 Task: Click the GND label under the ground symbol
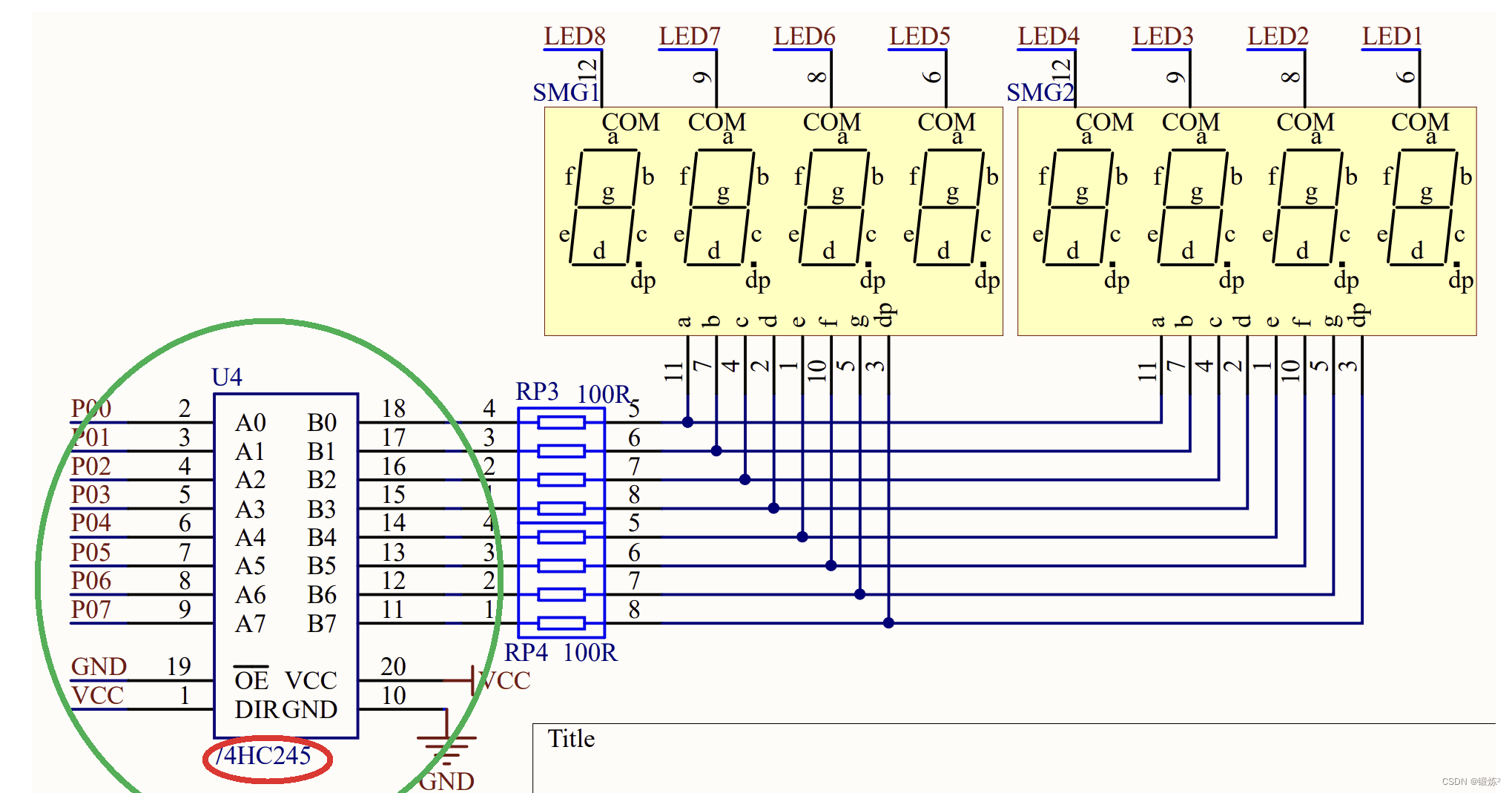446,781
